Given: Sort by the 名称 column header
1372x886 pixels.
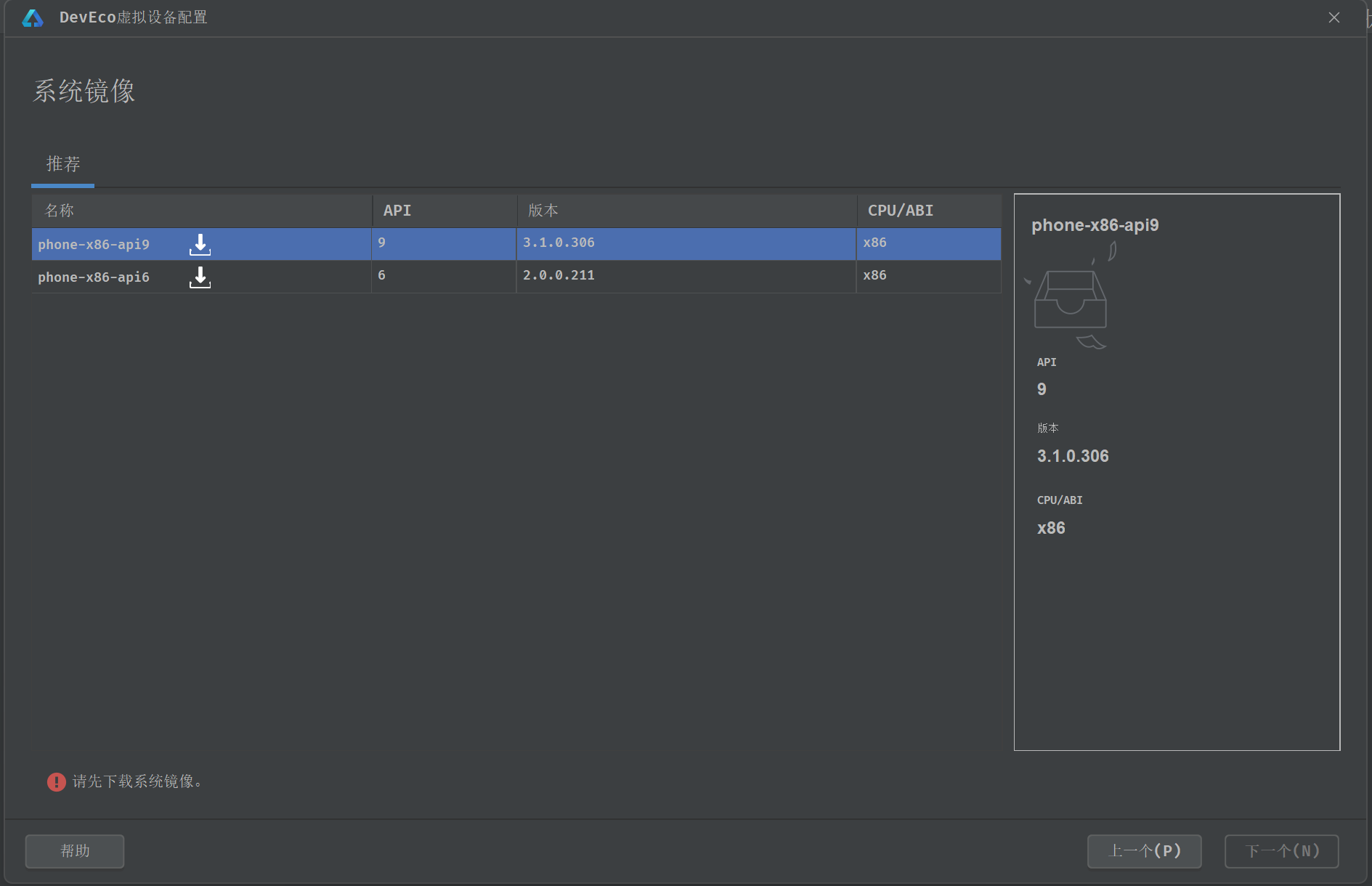Looking at the screenshot, I should click(202, 211).
